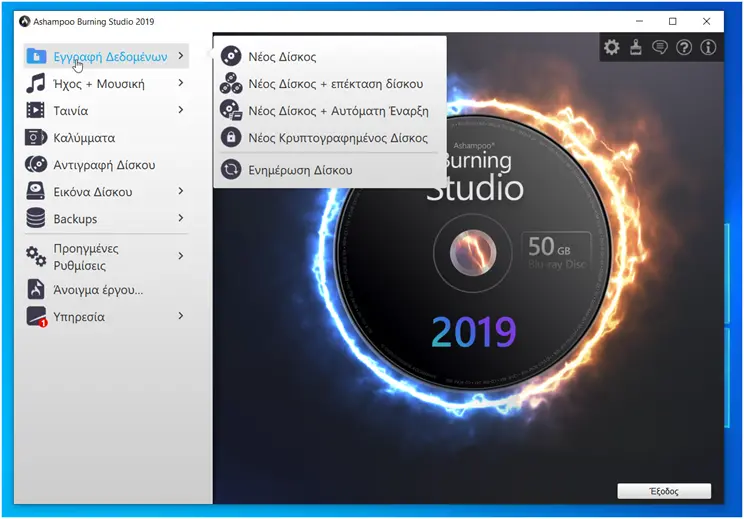Minimize the Burning Studio window

click(x=639, y=21)
